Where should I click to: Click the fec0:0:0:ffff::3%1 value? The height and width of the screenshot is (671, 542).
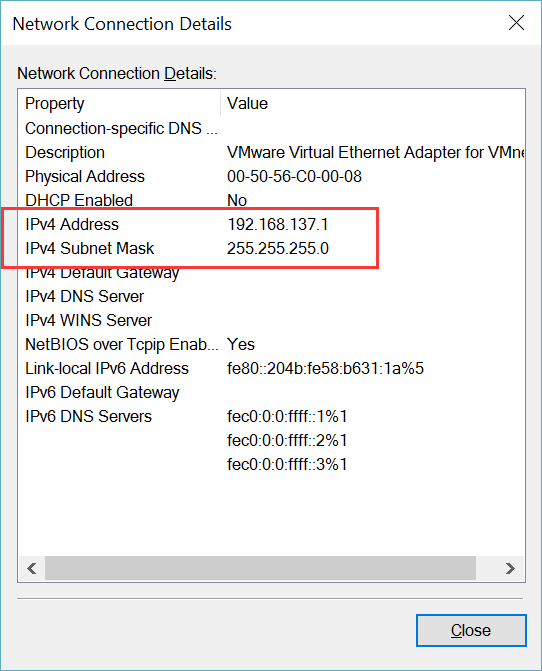tap(287, 464)
